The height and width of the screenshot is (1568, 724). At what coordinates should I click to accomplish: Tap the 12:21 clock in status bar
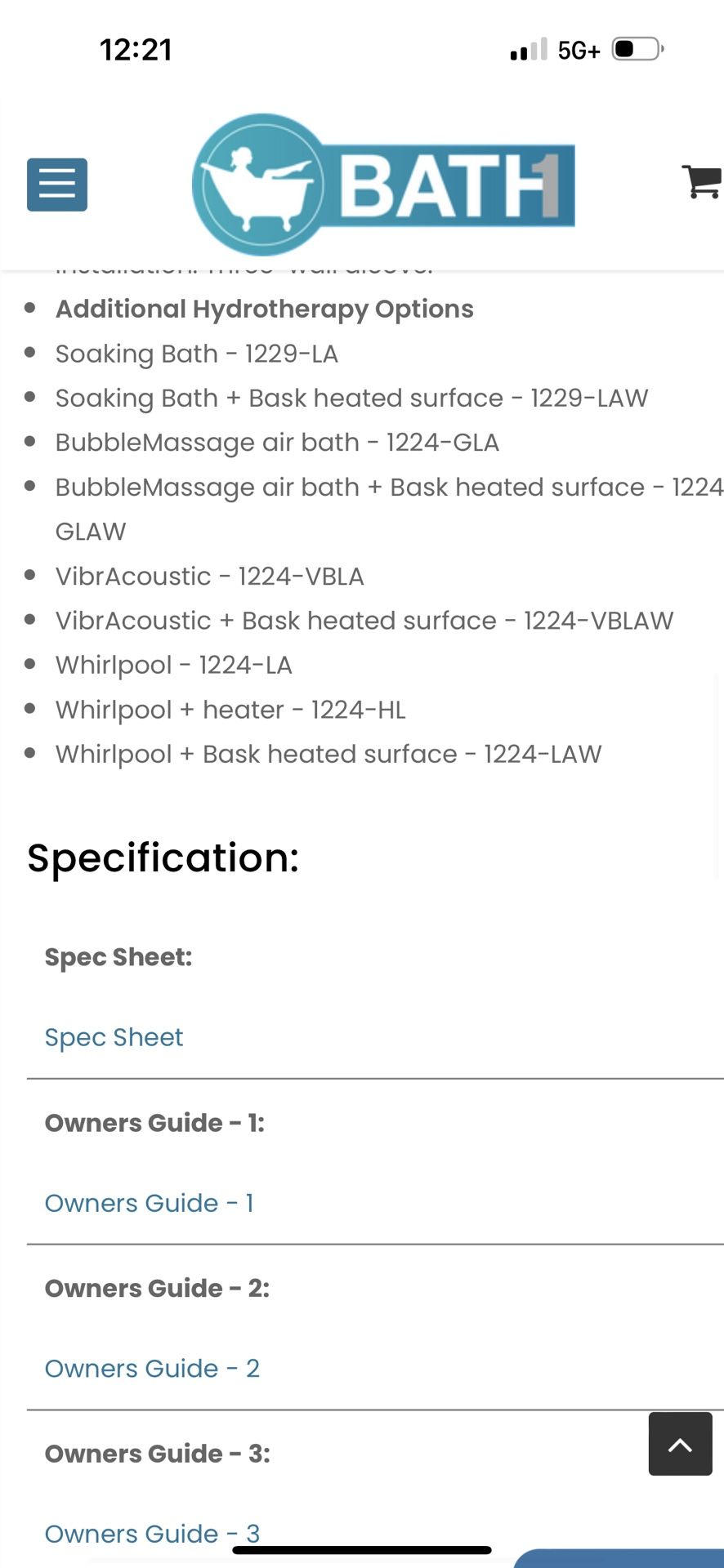136,50
